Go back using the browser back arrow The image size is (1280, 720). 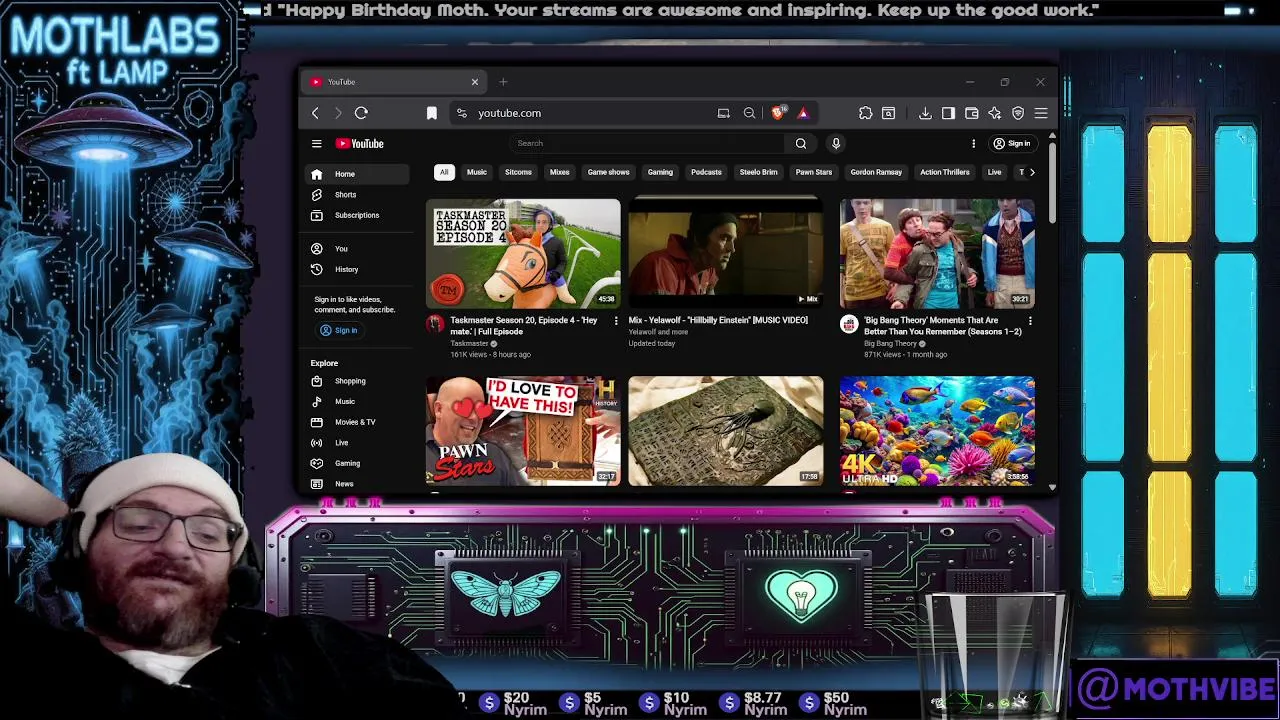point(315,113)
